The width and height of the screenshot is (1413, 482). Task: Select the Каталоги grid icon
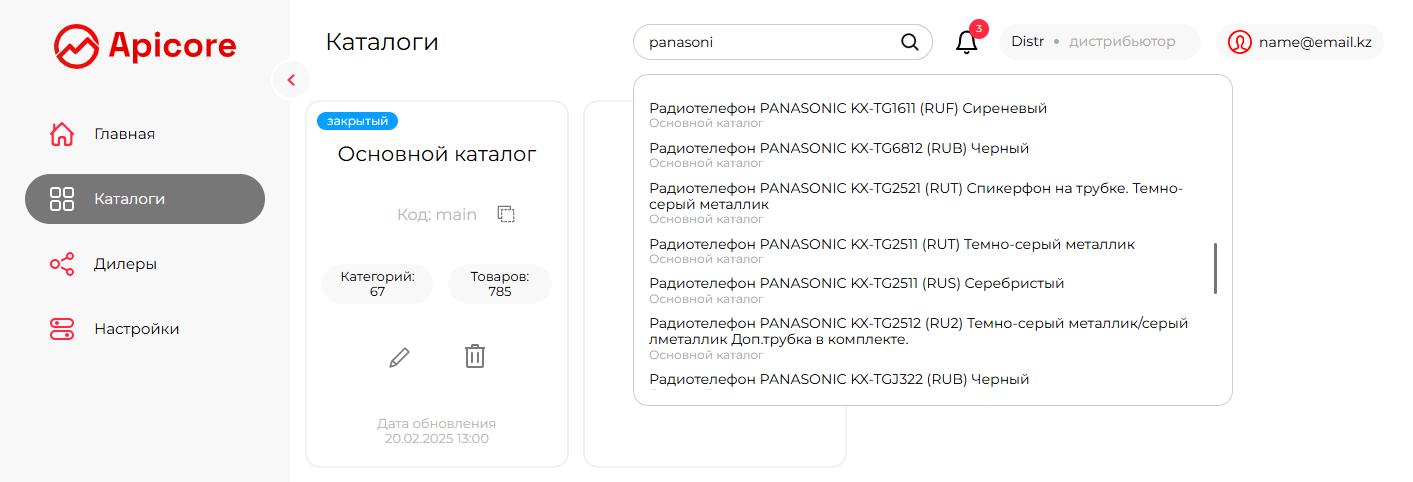click(62, 199)
